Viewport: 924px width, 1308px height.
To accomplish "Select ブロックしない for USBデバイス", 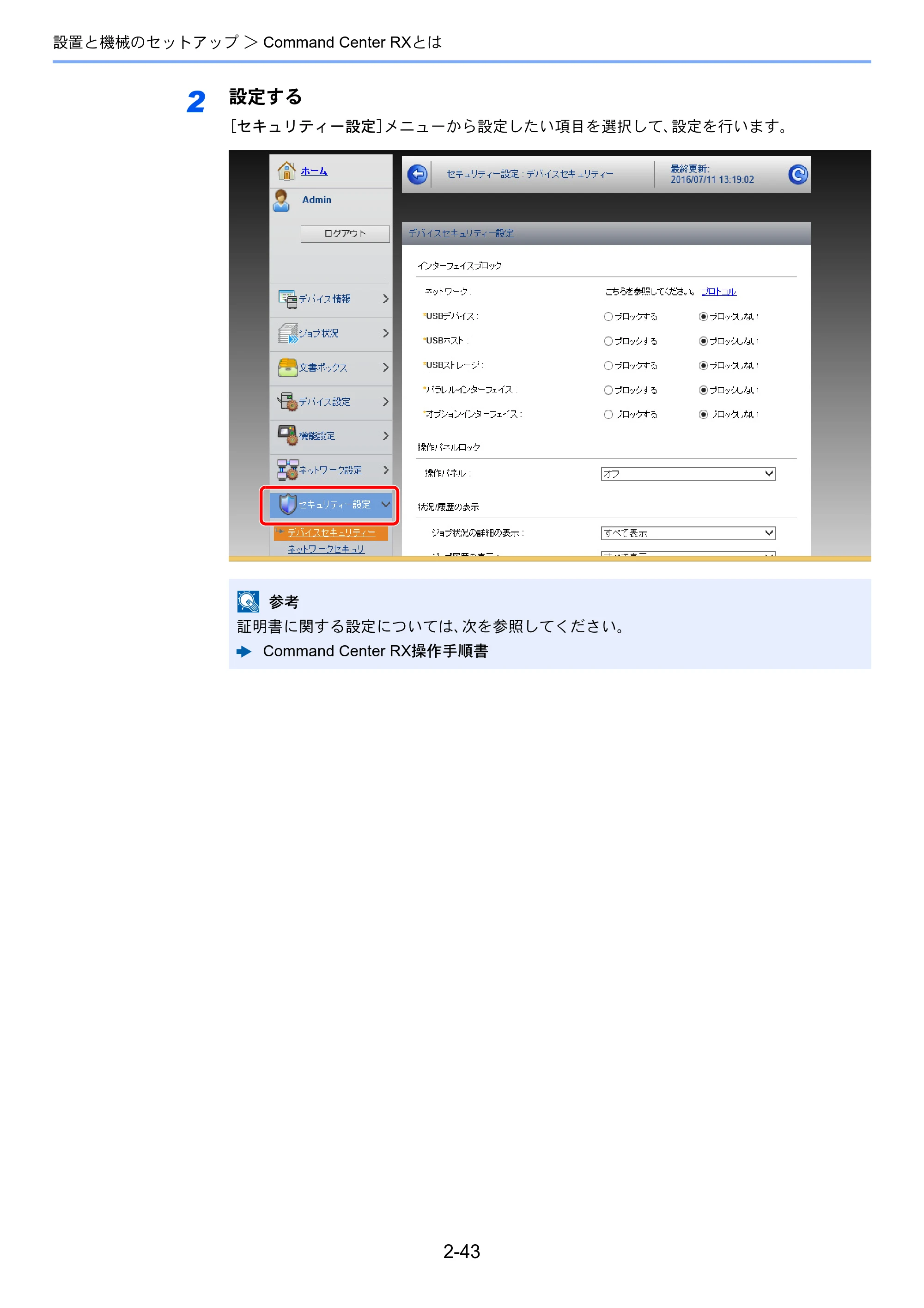I will (704, 317).
